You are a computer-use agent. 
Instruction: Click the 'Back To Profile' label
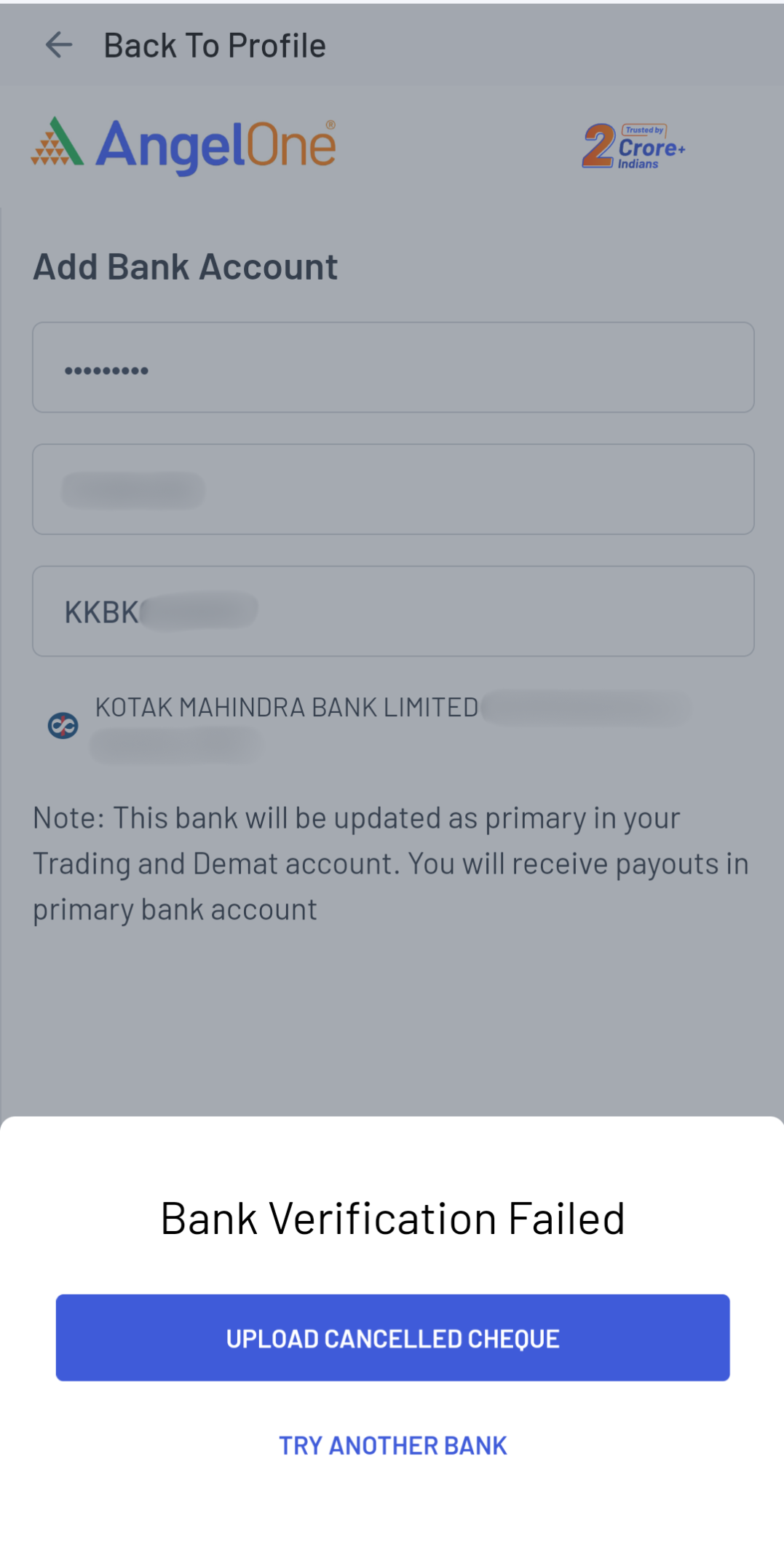[215, 46]
